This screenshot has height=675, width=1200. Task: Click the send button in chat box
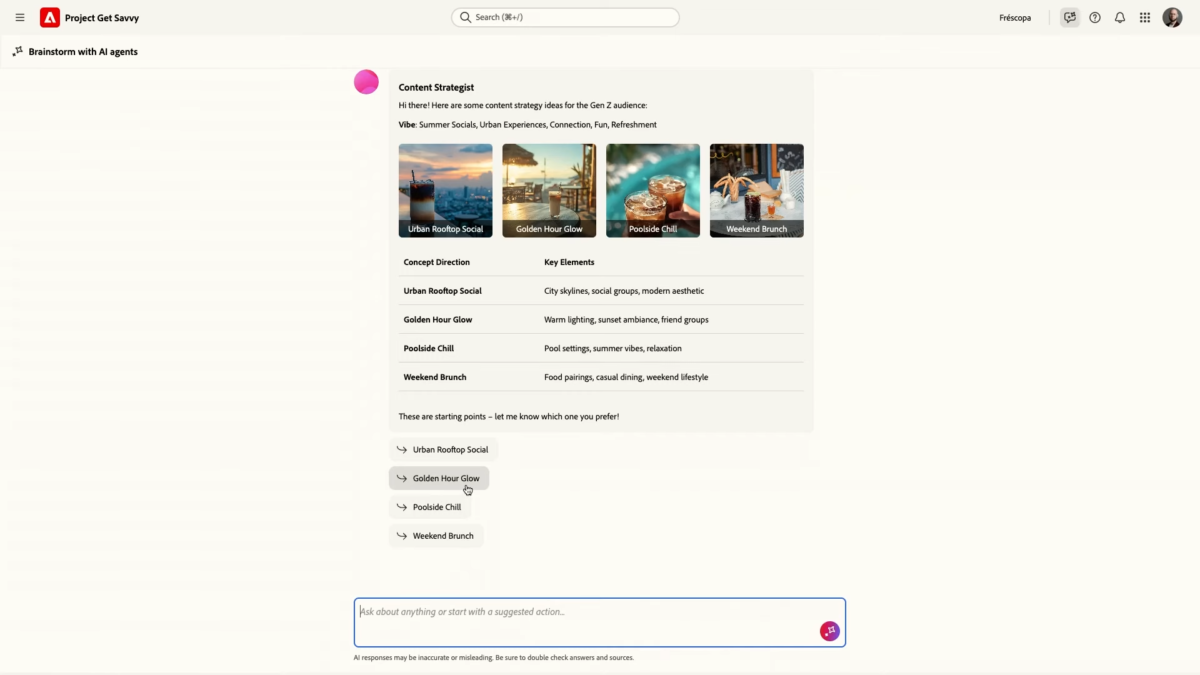click(829, 630)
